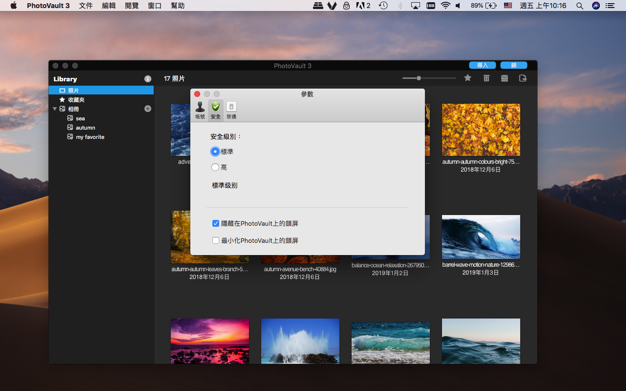Open Spotlight search in menu bar

pyautogui.click(x=580, y=6)
